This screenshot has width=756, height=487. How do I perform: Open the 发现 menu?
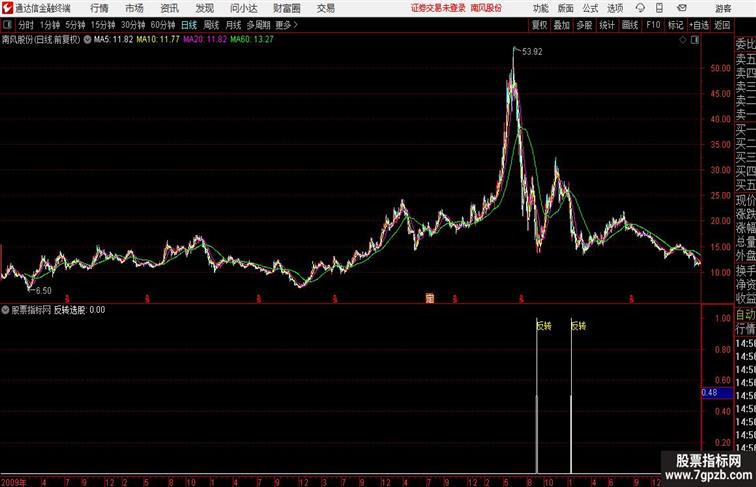(204, 8)
